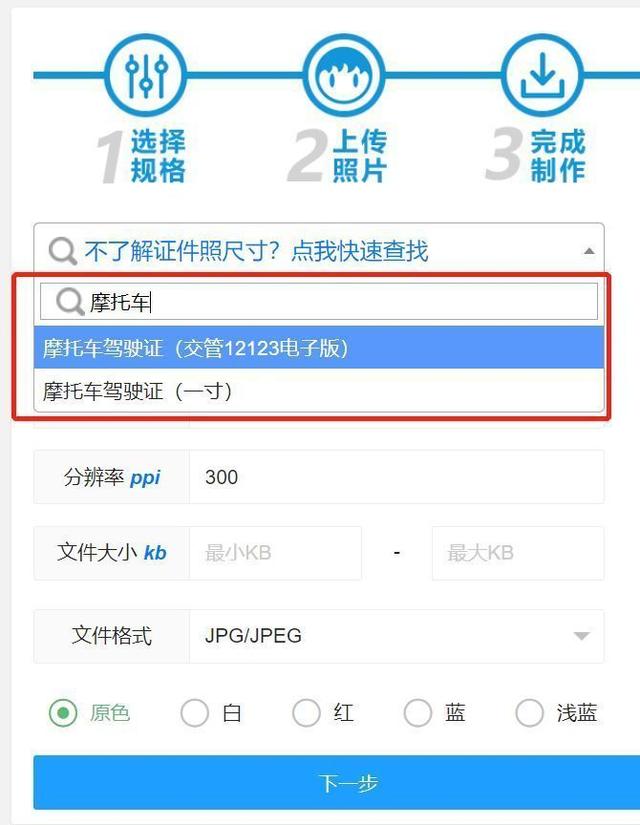Choose the 蓝 background color option
This screenshot has height=825, width=640.
[x=418, y=713]
